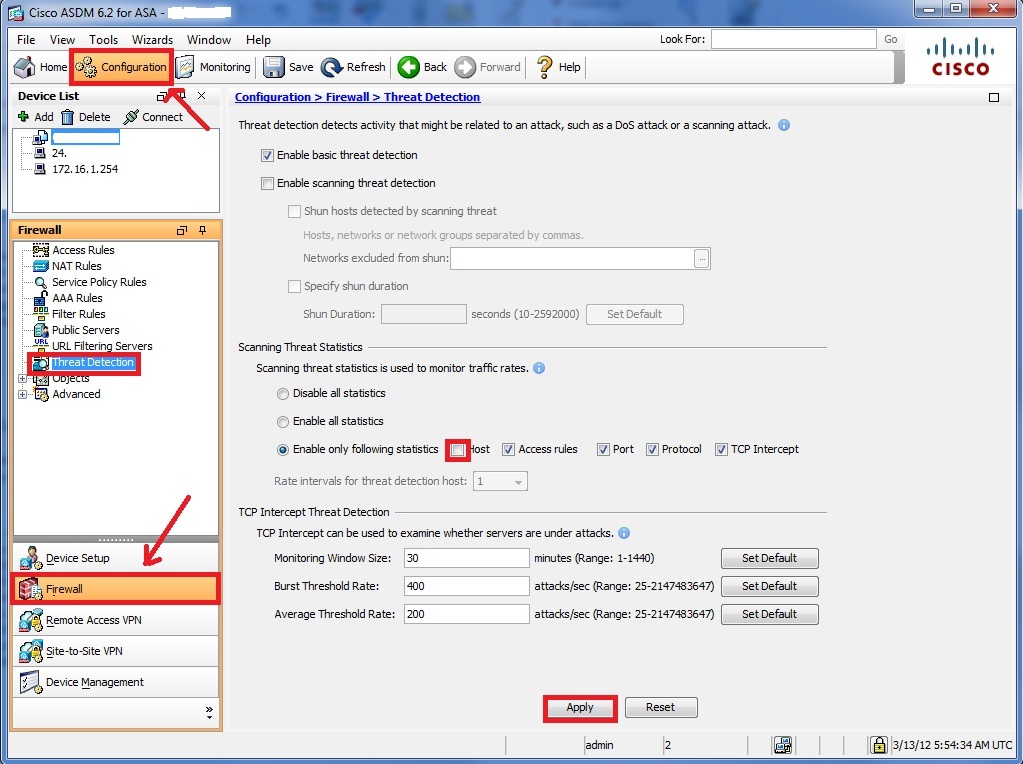Screen dimensions: 1023x764
Task: Save the running configuration
Action: tap(288, 67)
